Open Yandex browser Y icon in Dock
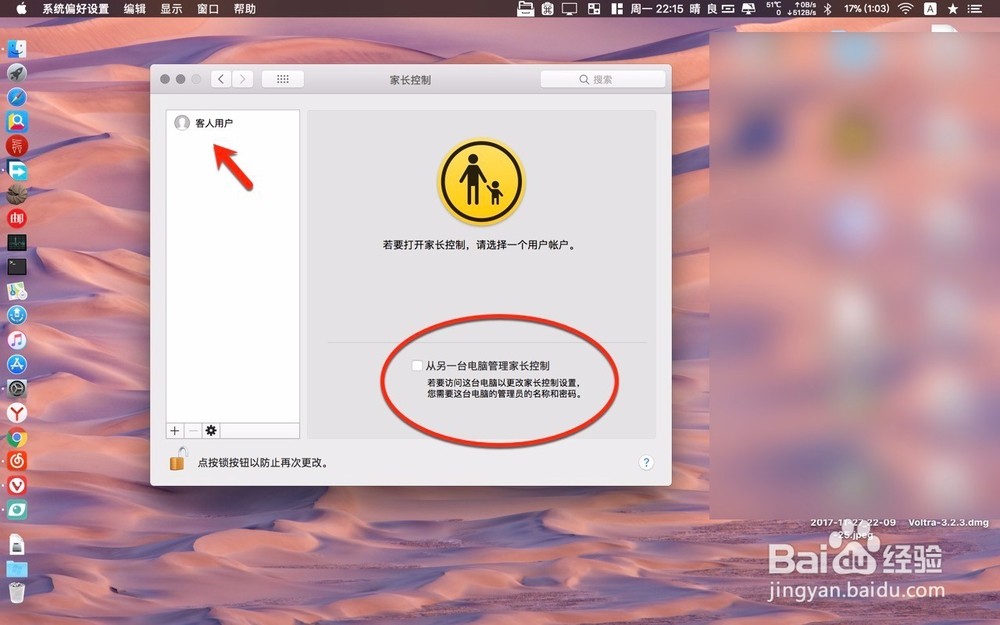 17,413
